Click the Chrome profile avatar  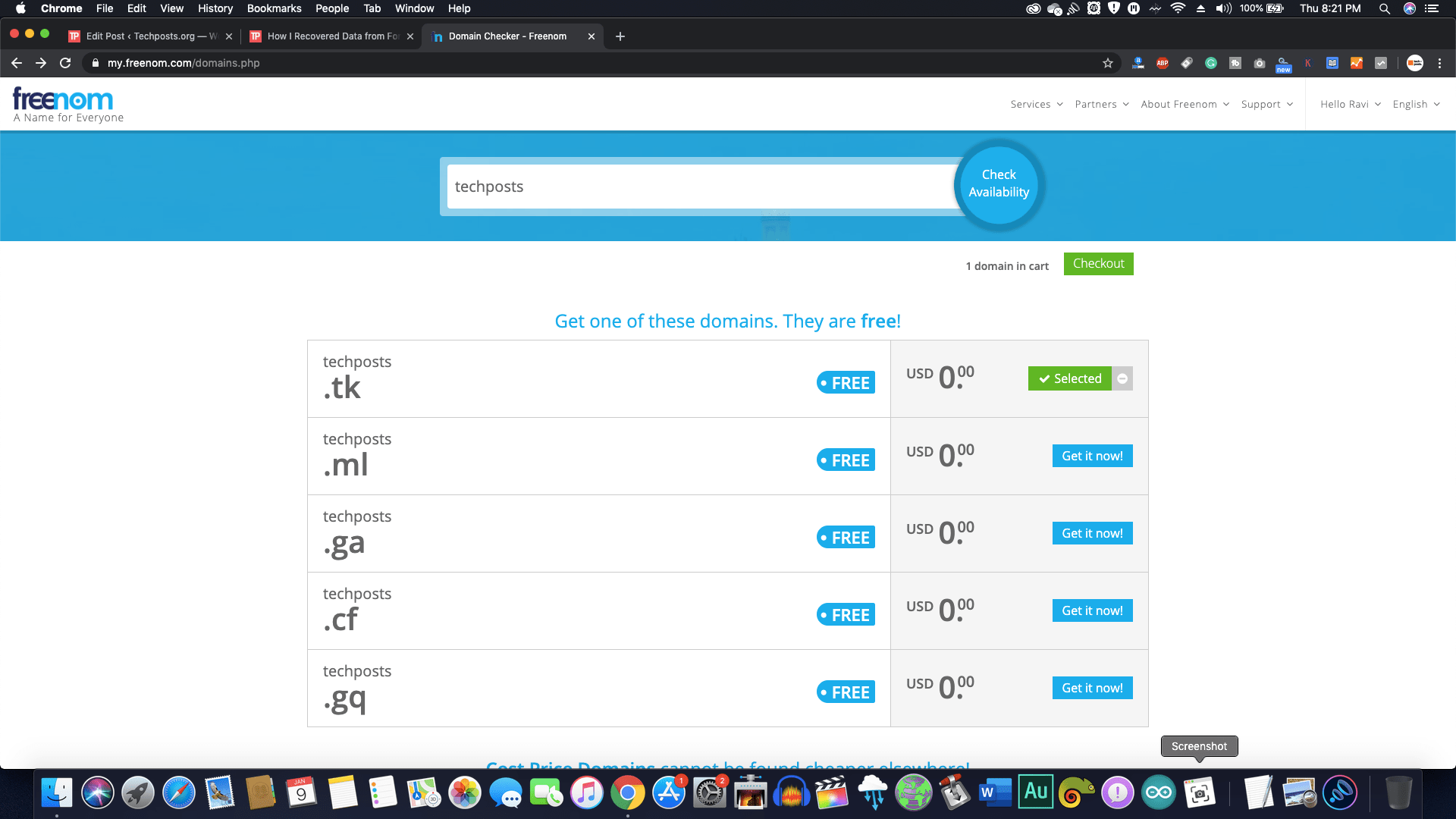[x=1415, y=63]
